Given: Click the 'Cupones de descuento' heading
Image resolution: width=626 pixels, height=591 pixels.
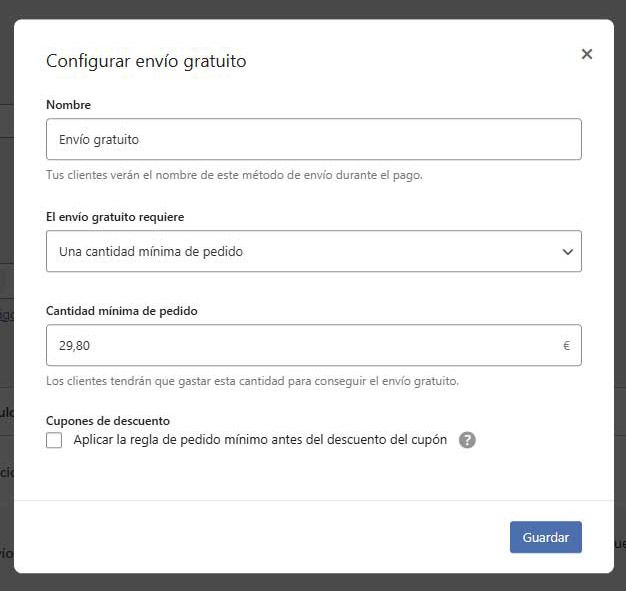Looking at the screenshot, I should pos(108,421).
